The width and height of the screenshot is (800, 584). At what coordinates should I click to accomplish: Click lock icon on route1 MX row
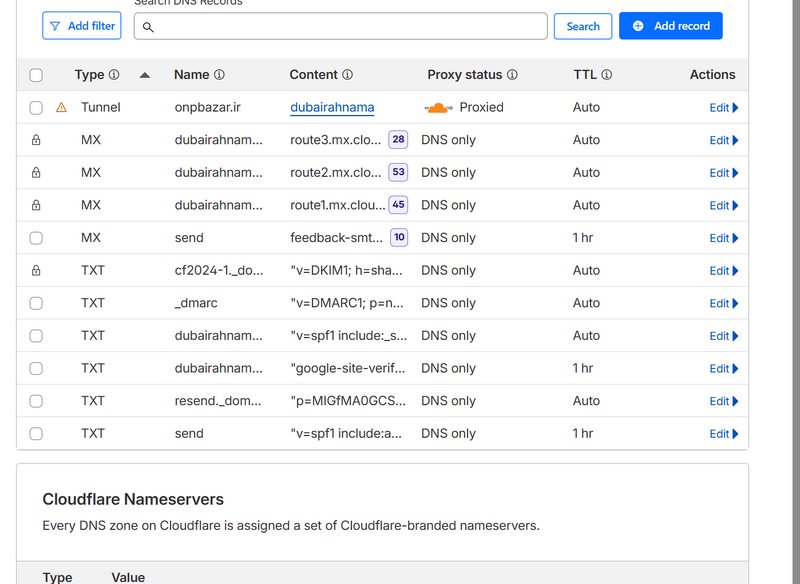point(36,205)
